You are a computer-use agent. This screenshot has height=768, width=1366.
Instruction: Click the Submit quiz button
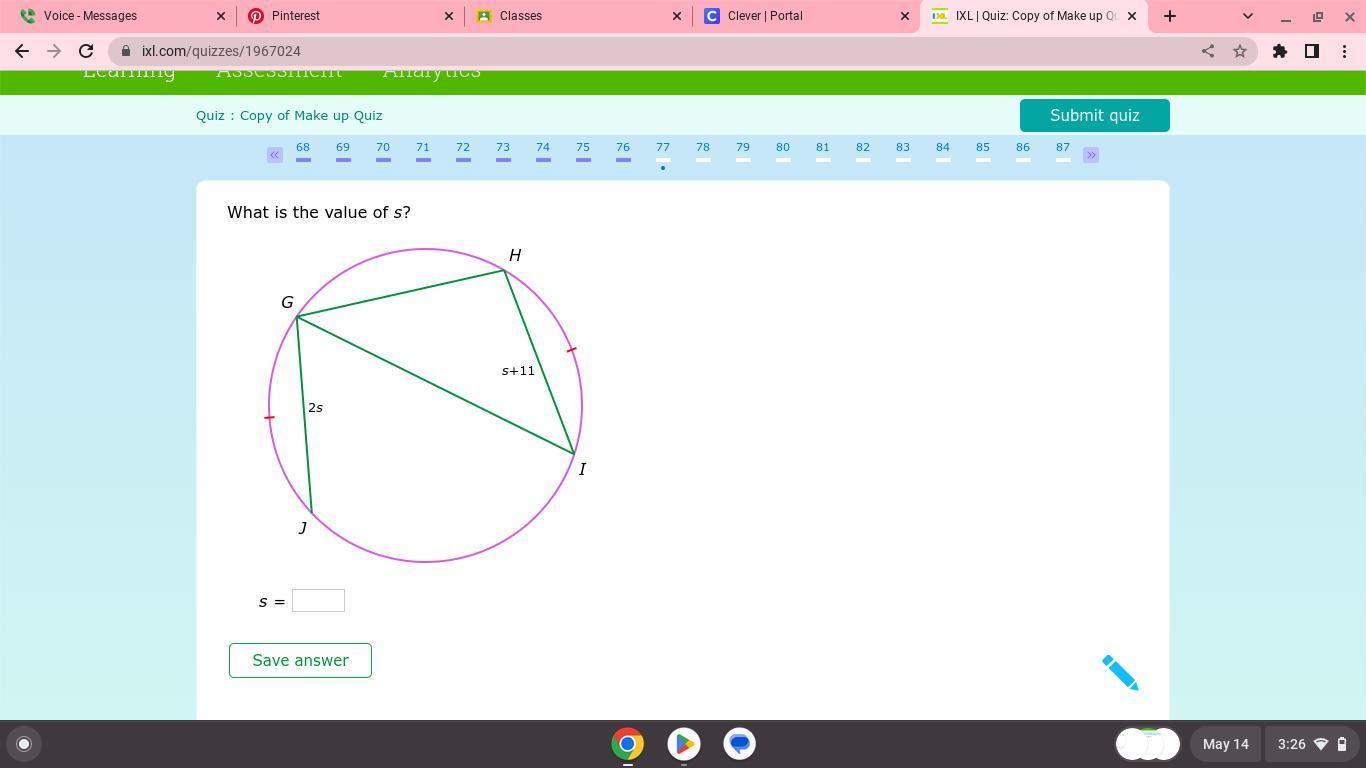[1094, 115]
